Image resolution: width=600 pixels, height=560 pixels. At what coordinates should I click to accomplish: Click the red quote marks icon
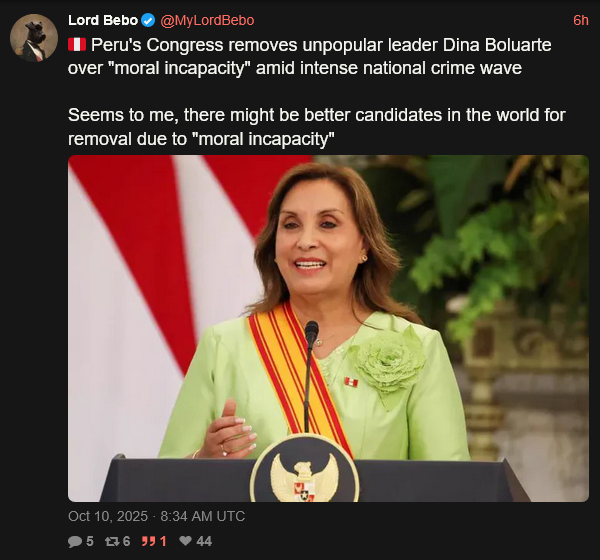point(150,541)
